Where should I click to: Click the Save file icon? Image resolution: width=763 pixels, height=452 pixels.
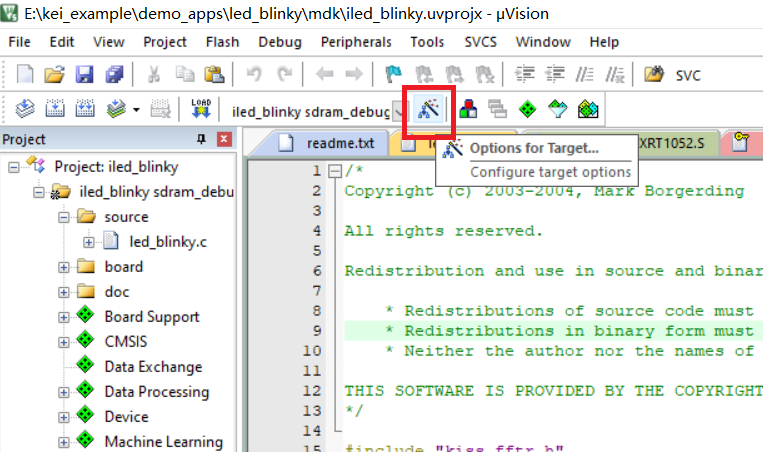click(84, 74)
